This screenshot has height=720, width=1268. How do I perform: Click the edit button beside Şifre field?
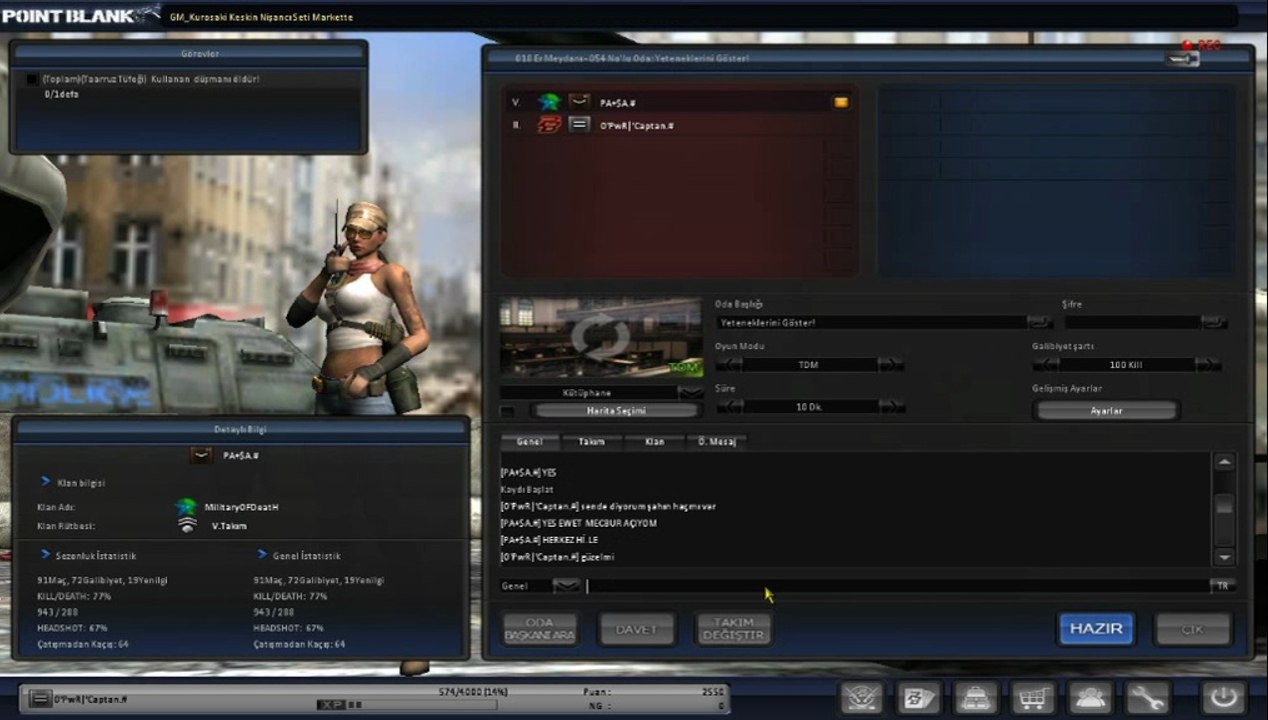pyautogui.click(x=1215, y=322)
